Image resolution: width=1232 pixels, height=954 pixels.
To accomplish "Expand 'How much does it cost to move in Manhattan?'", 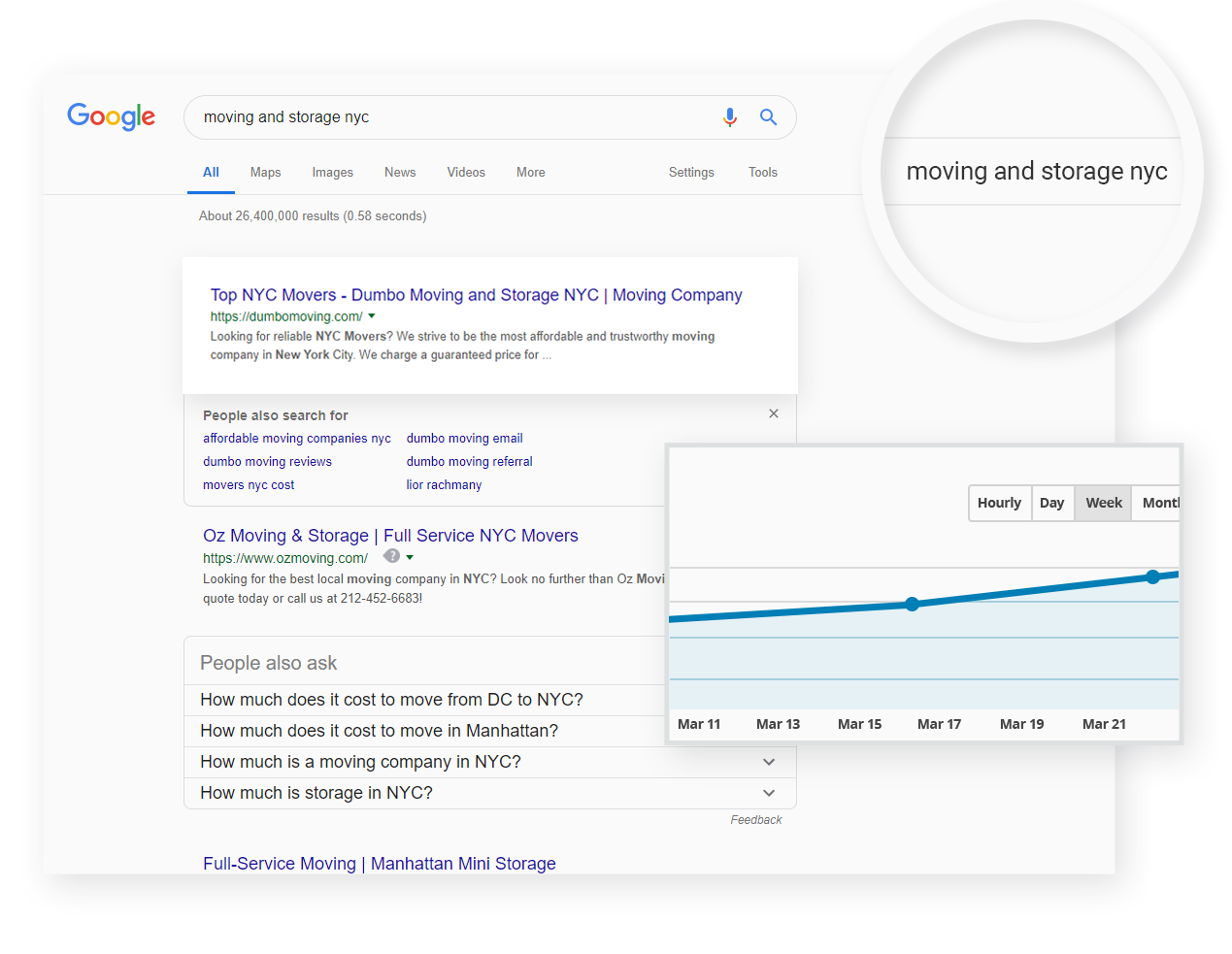I will tap(379, 731).
